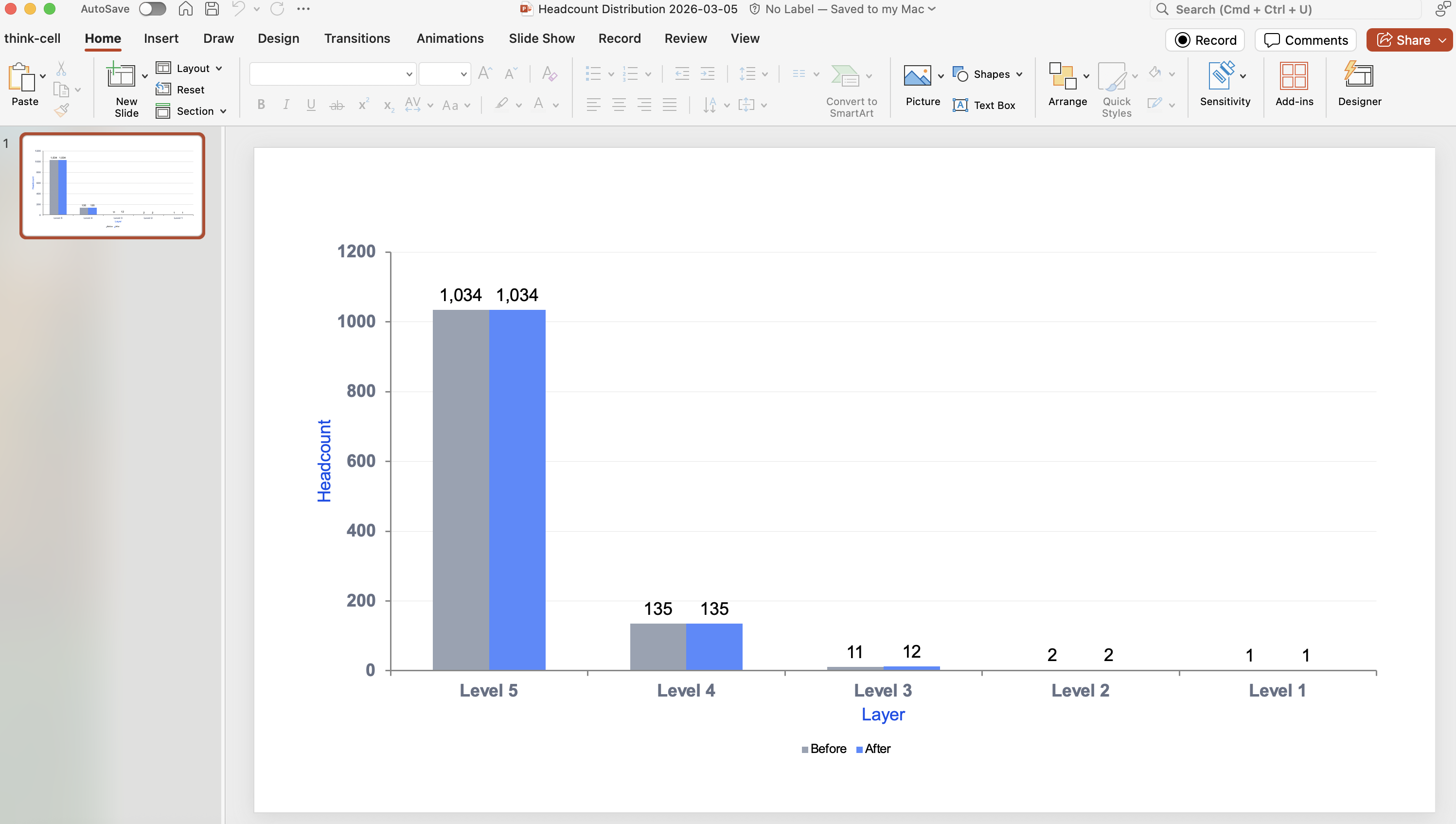Expand the Layout dropdown
This screenshot has height=824, width=1456.
point(190,68)
